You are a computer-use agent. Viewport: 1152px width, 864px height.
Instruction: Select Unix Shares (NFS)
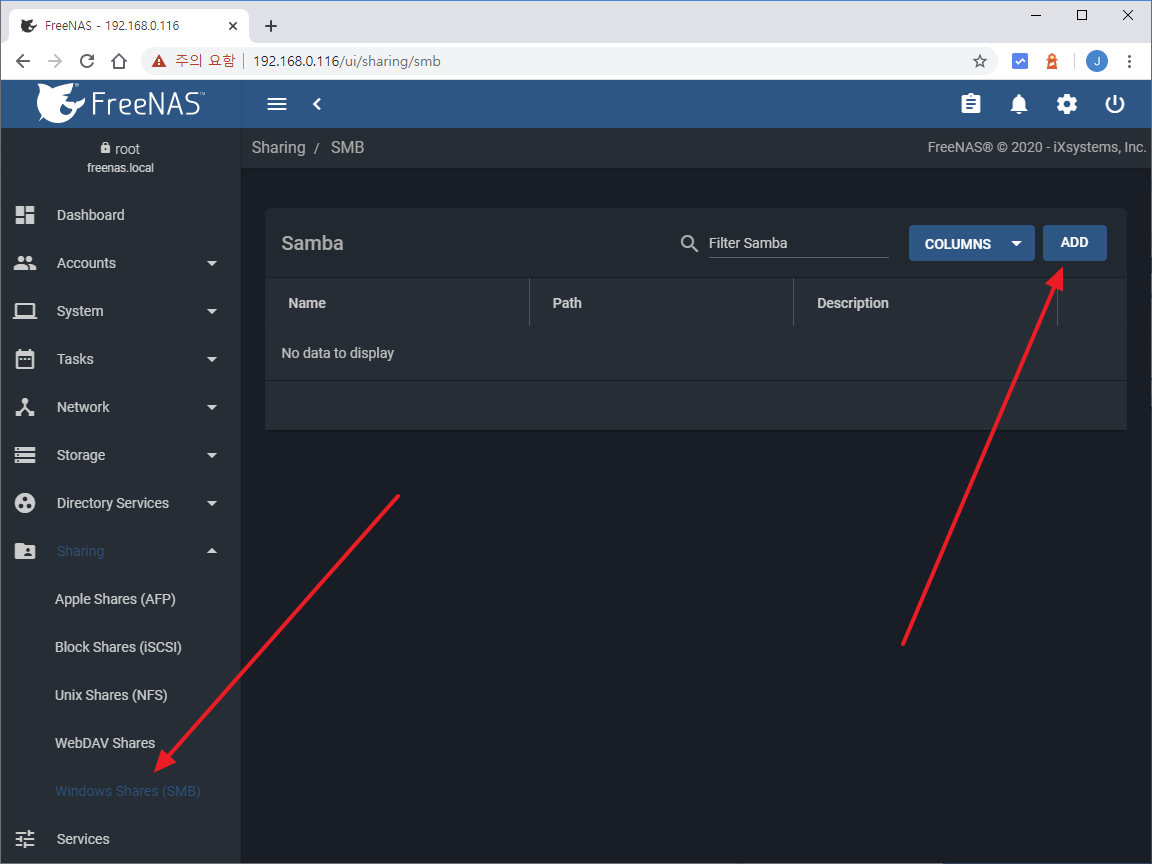[x=111, y=695]
